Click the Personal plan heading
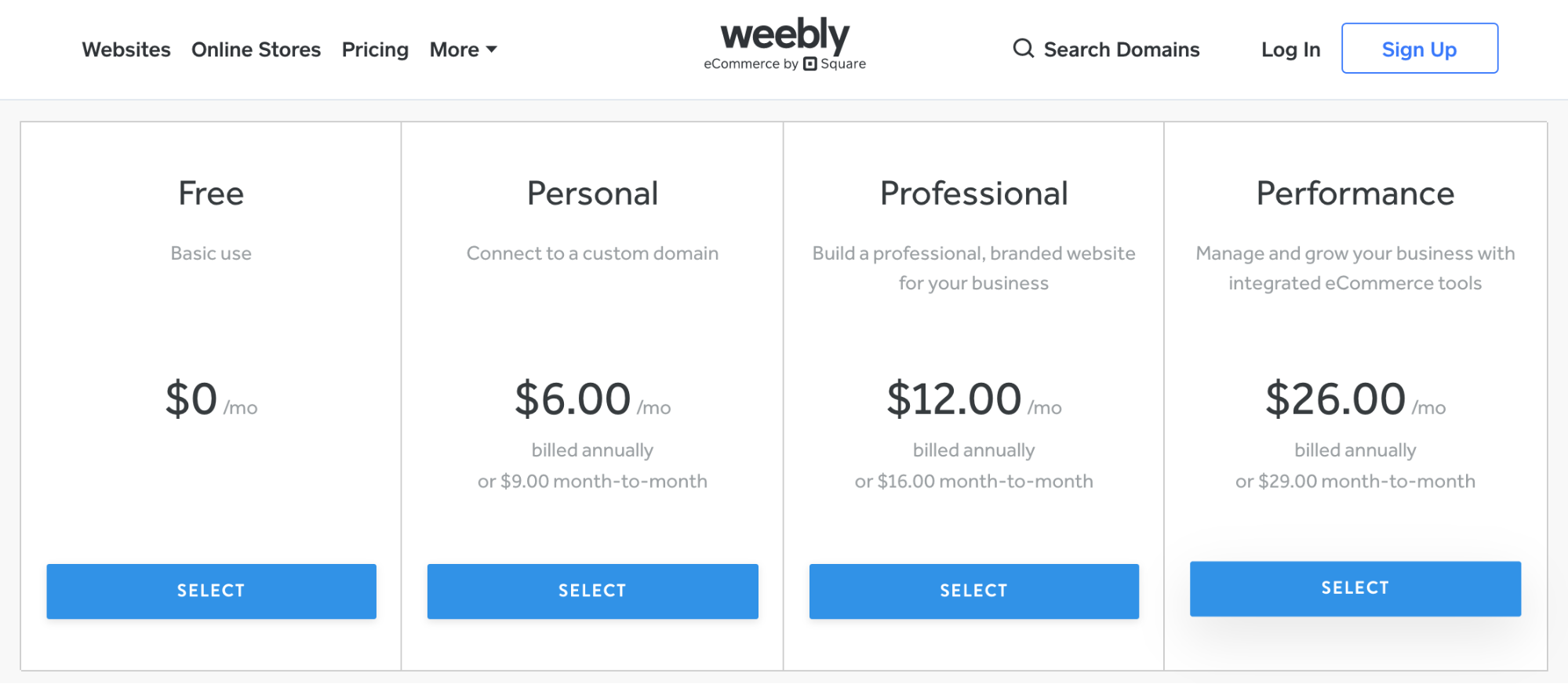This screenshot has height=684, width=1568. tap(592, 194)
